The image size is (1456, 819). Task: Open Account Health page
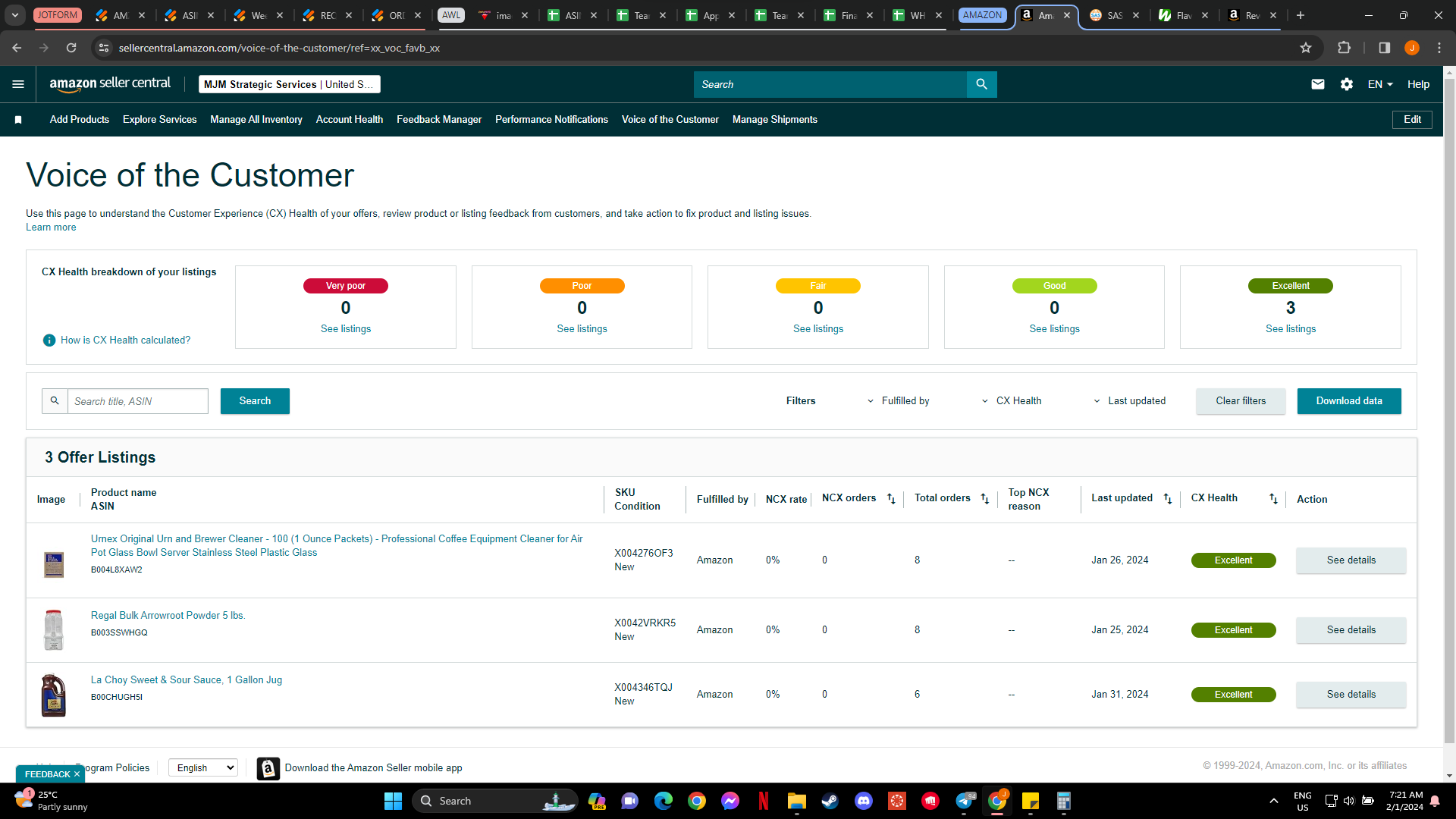point(350,120)
